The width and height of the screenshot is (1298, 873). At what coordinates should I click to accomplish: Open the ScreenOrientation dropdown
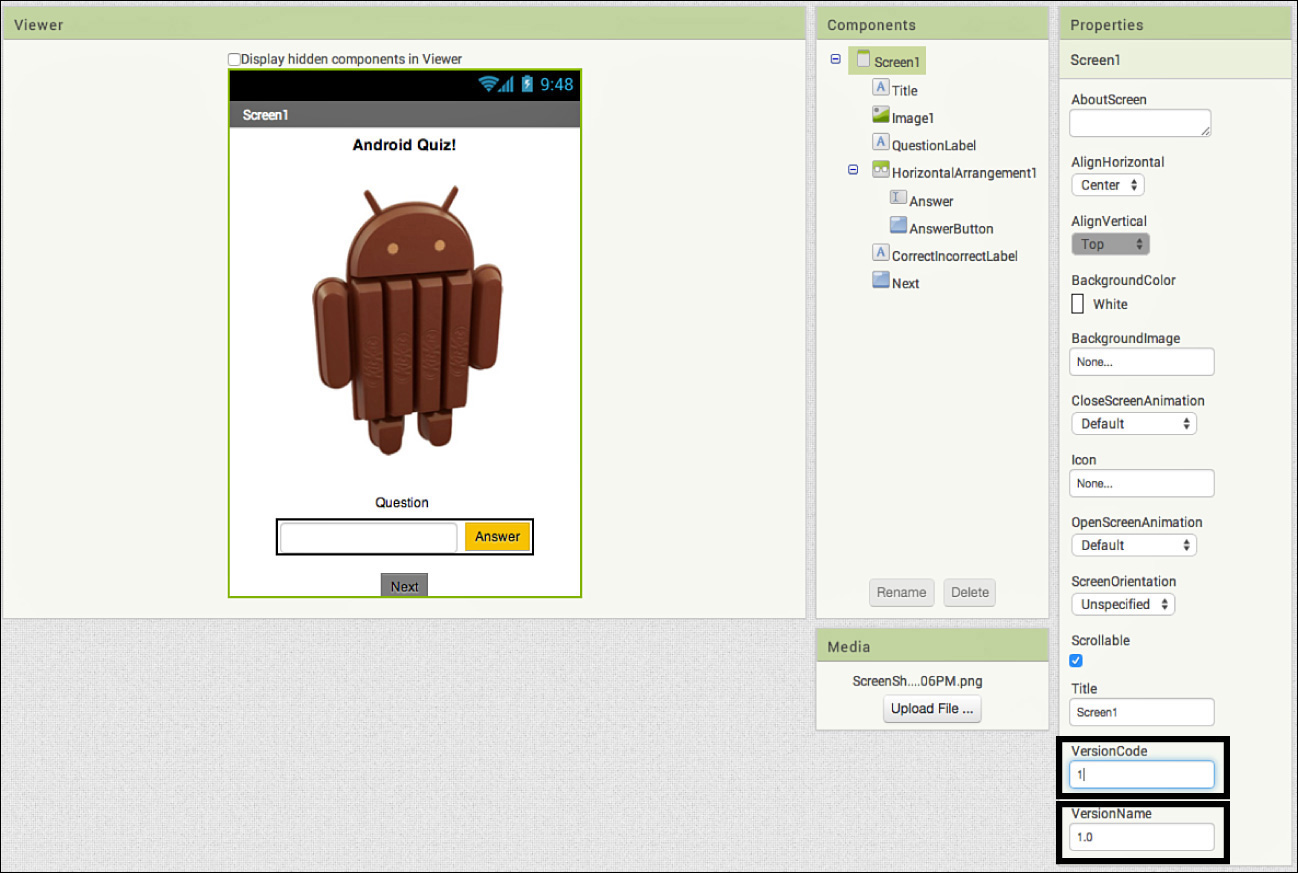pyautogui.click(x=1123, y=604)
